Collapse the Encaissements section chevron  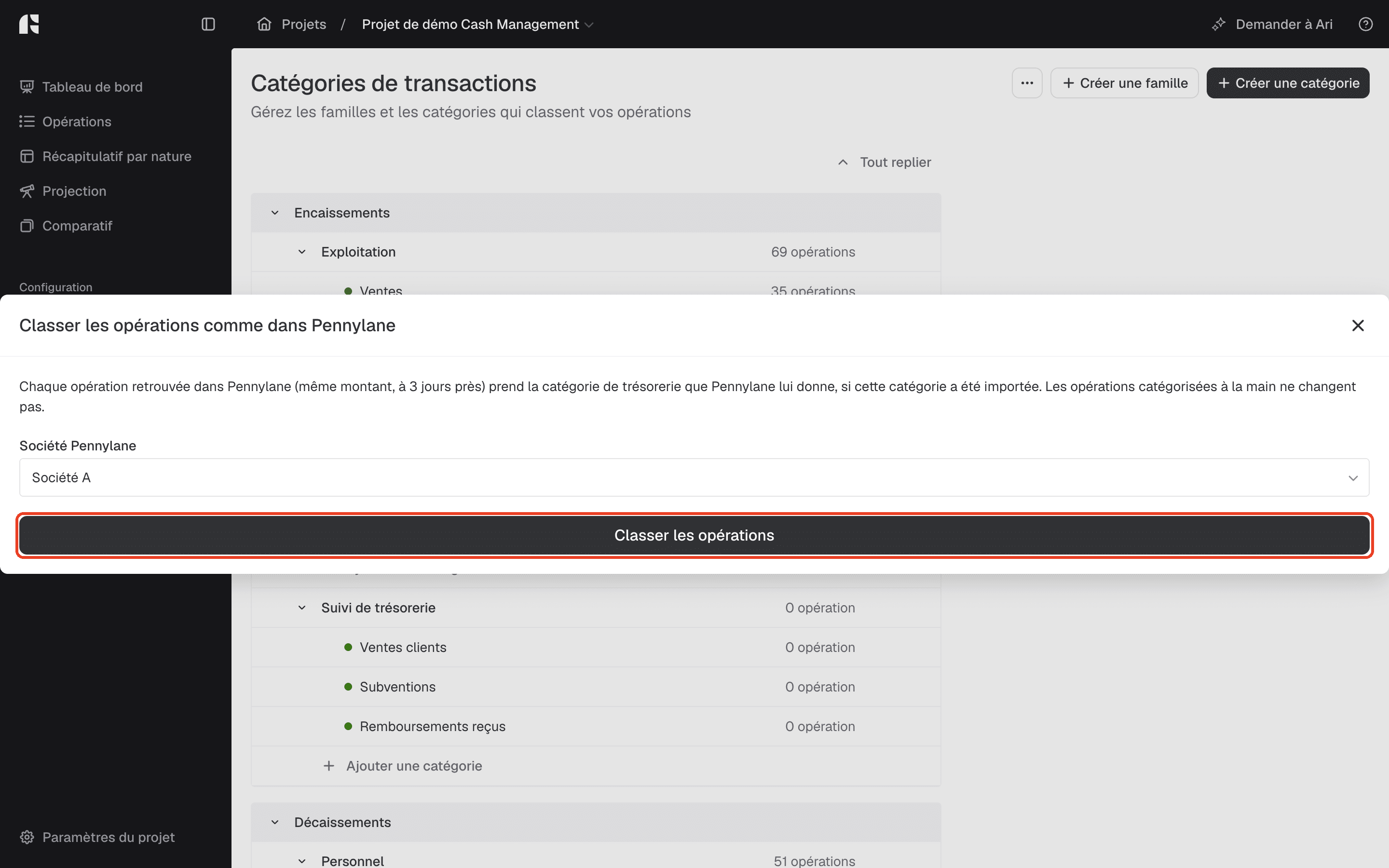(275, 213)
